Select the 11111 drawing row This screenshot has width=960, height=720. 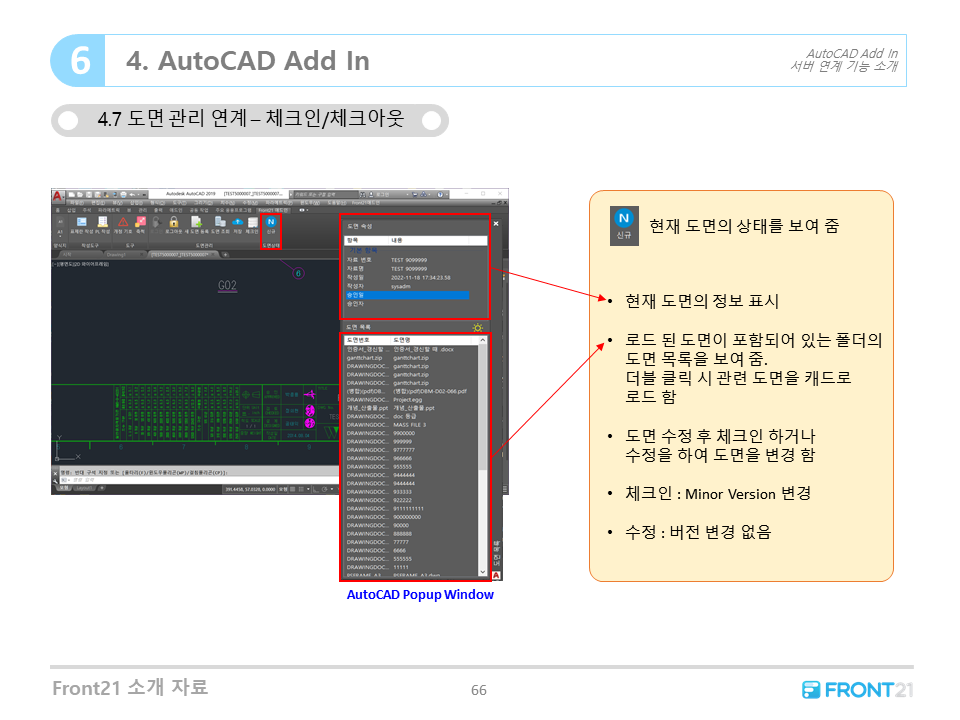tap(411, 568)
